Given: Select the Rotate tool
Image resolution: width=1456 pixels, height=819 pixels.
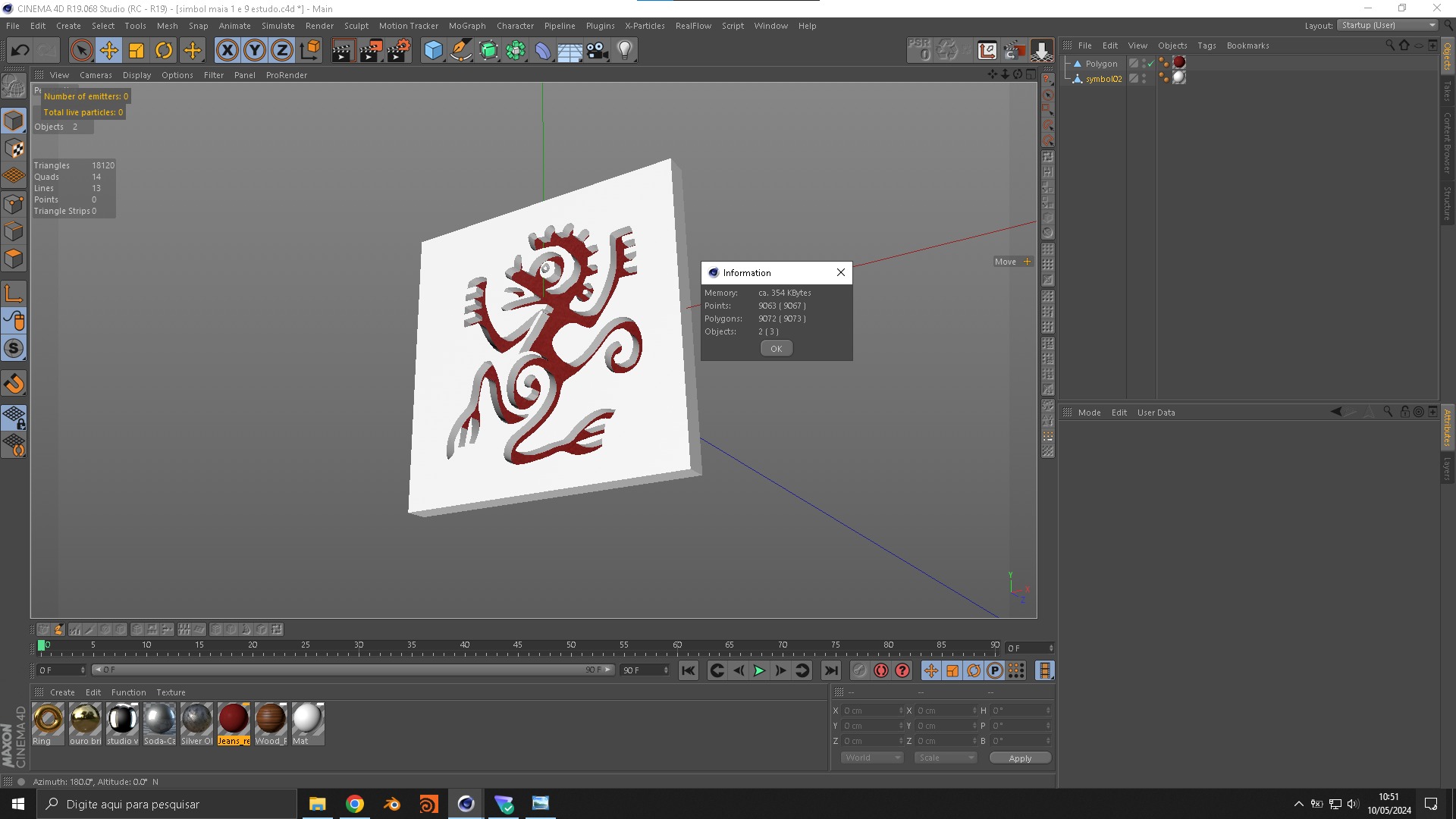Looking at the screenshot, I should click(164, 51).
